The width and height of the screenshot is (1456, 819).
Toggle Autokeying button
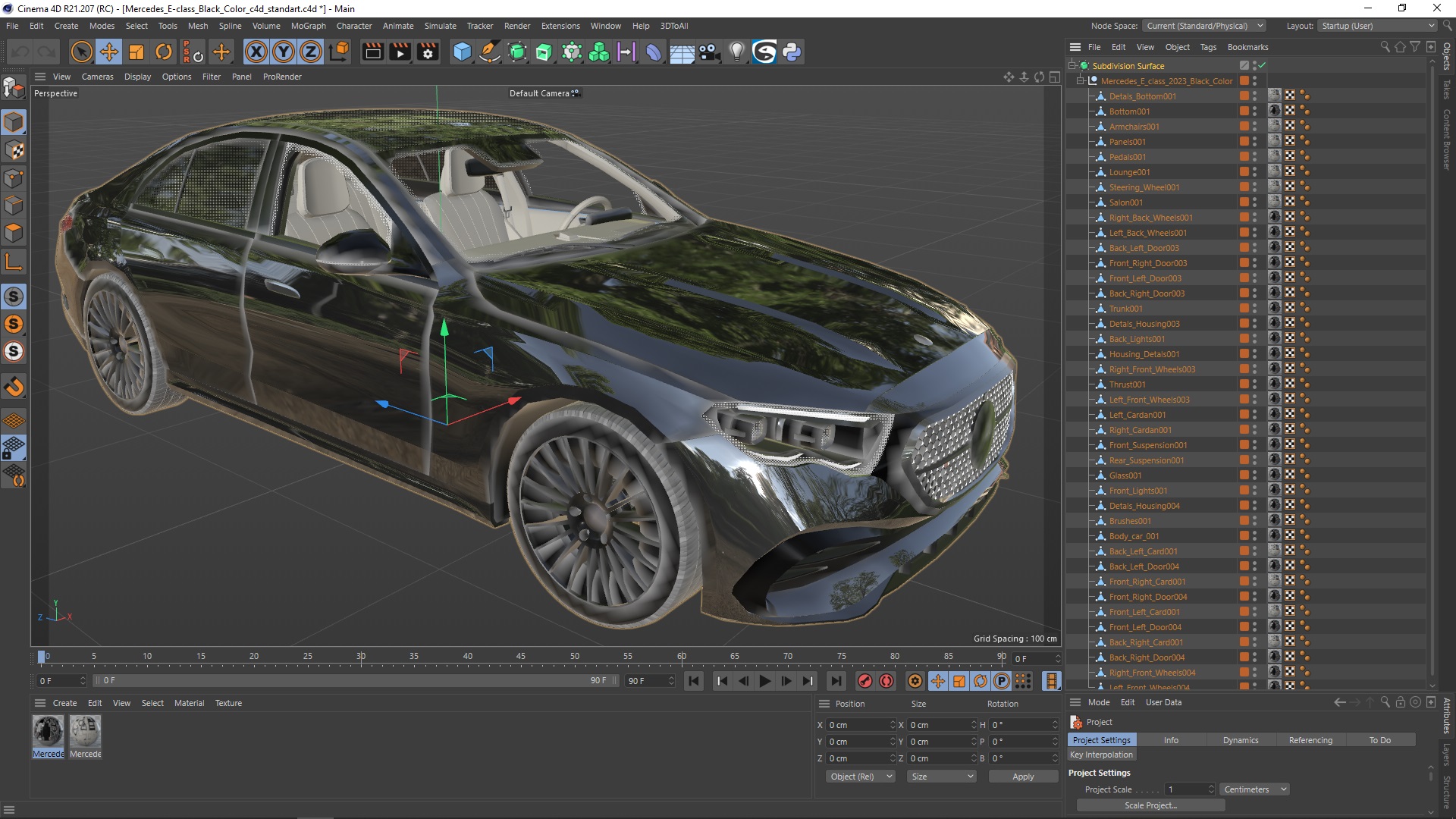886,681
